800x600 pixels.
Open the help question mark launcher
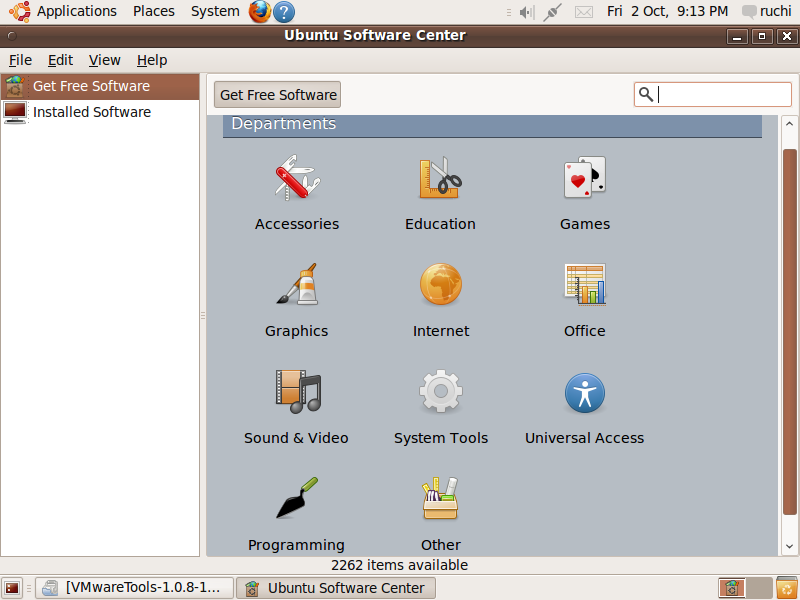[284, 12]
